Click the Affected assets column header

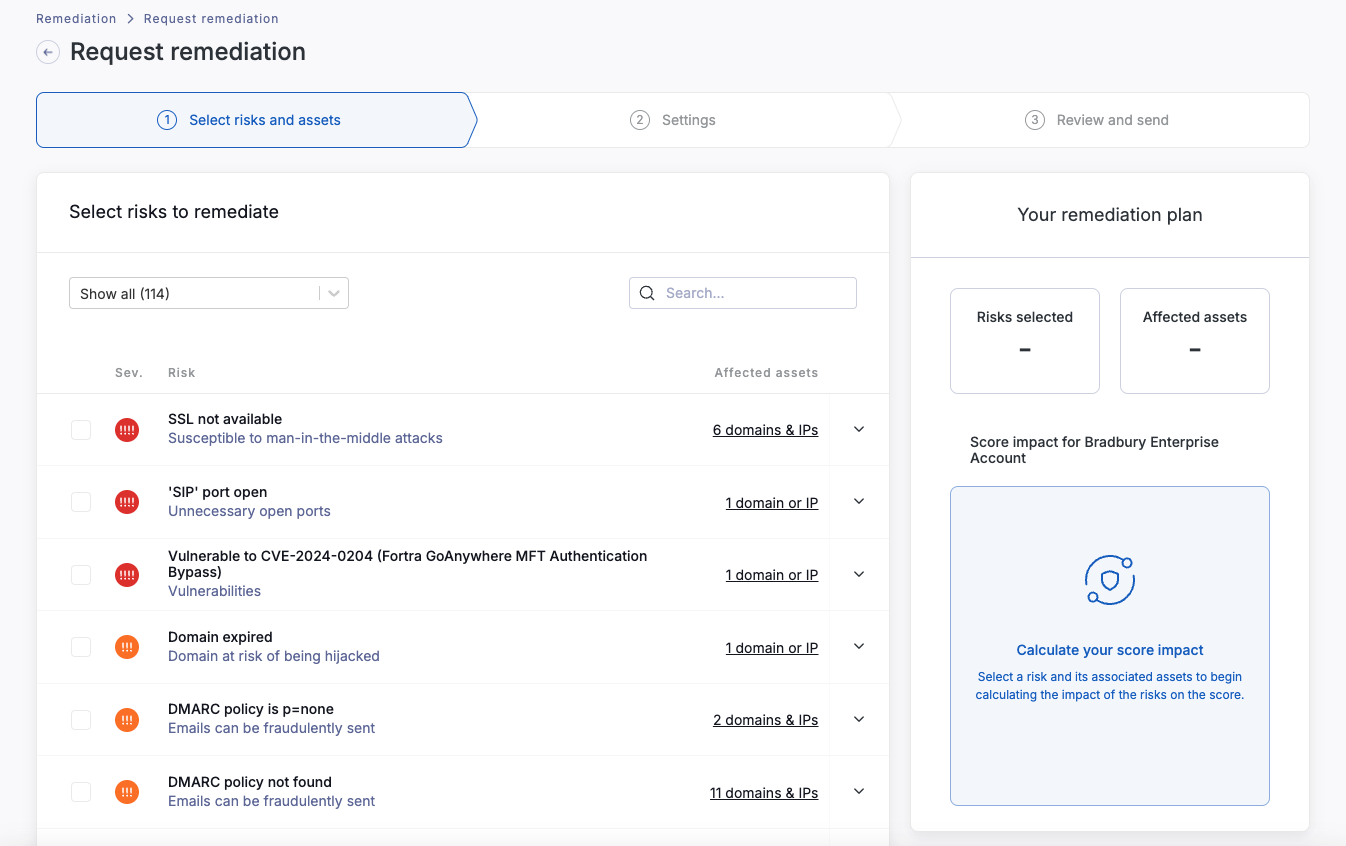click(x=766, y=373)
